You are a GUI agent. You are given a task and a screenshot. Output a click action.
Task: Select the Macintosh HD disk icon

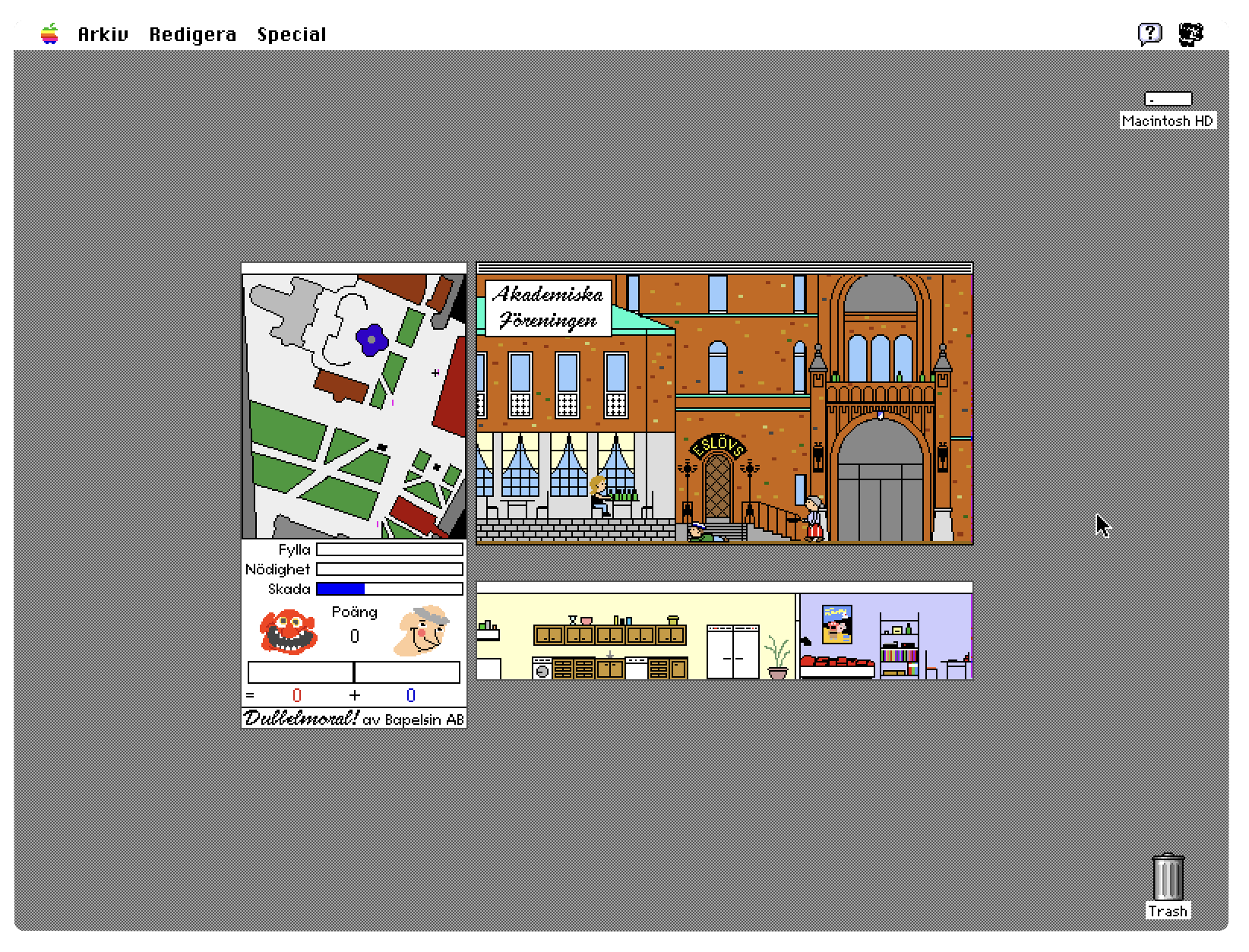(1168, 99)
